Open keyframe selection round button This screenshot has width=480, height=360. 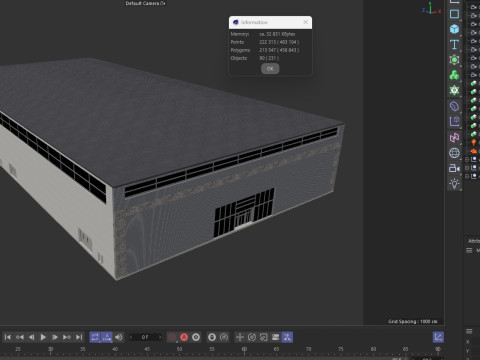click(196, 337)
